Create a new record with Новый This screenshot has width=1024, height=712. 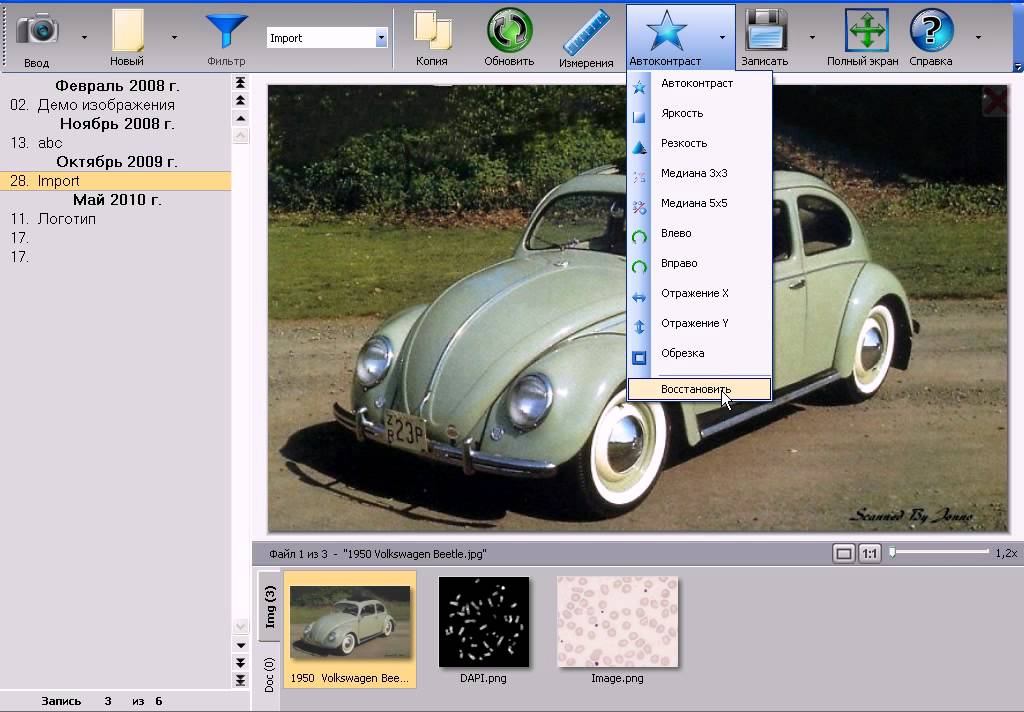(127, 37)
